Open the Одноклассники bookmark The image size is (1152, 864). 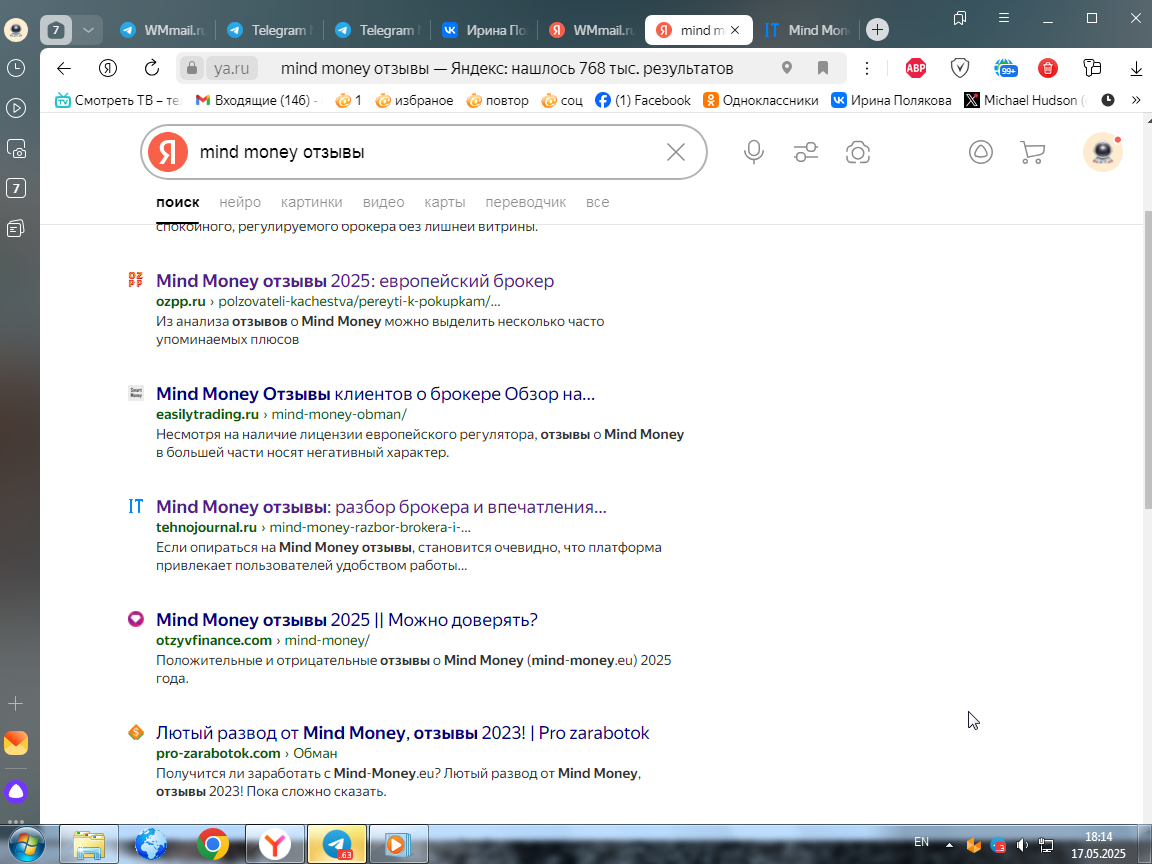tap(761, 100)
